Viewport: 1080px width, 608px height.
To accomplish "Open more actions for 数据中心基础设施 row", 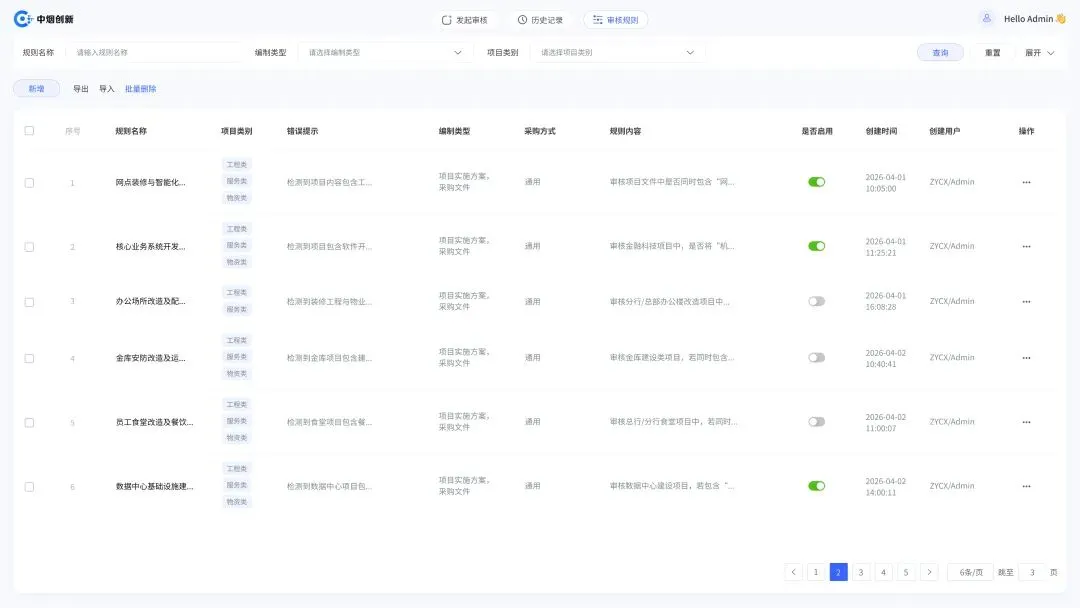I will tap(1026, 486).
